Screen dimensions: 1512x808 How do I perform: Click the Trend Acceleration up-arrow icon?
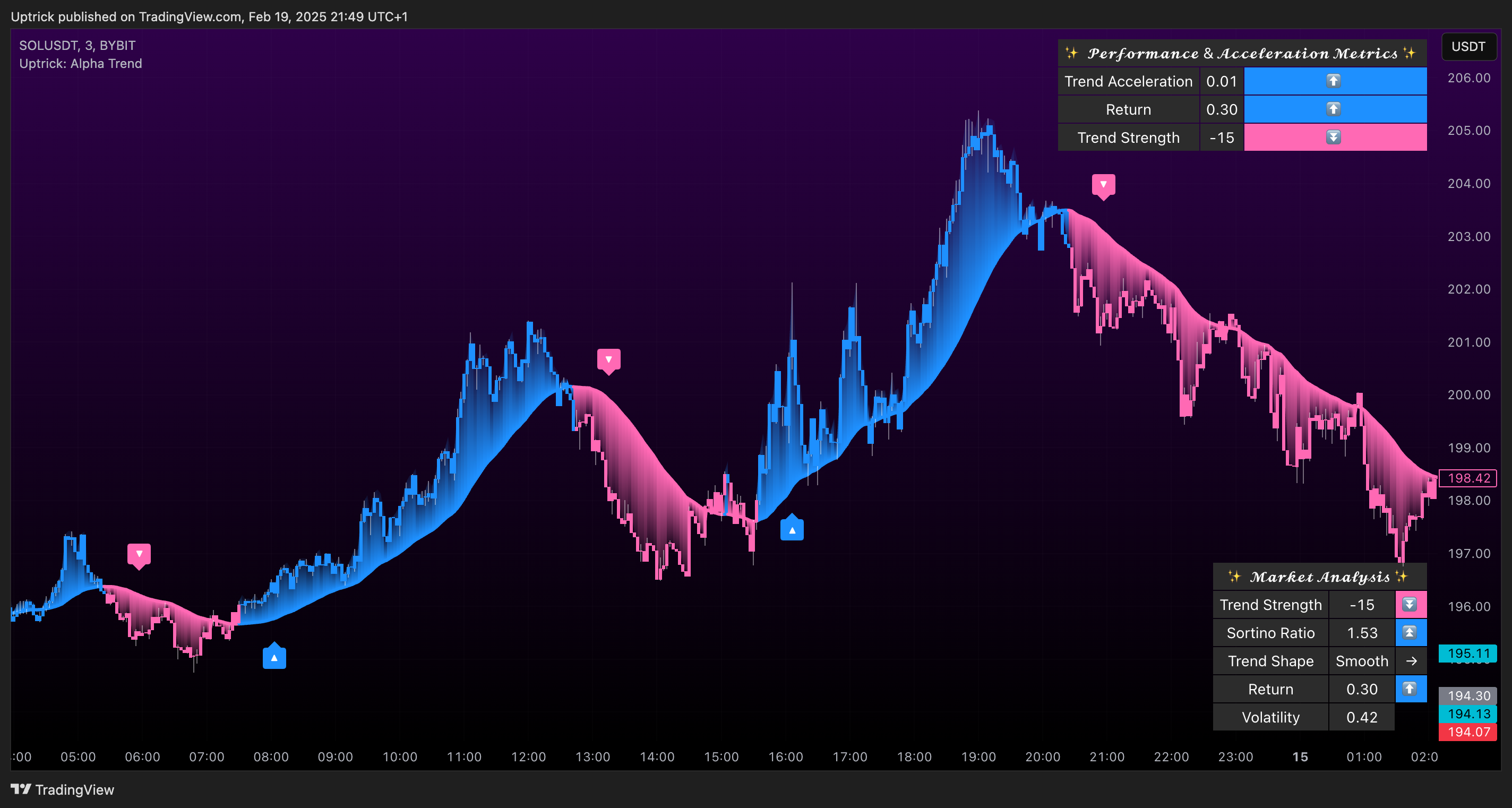[1334, 81]
